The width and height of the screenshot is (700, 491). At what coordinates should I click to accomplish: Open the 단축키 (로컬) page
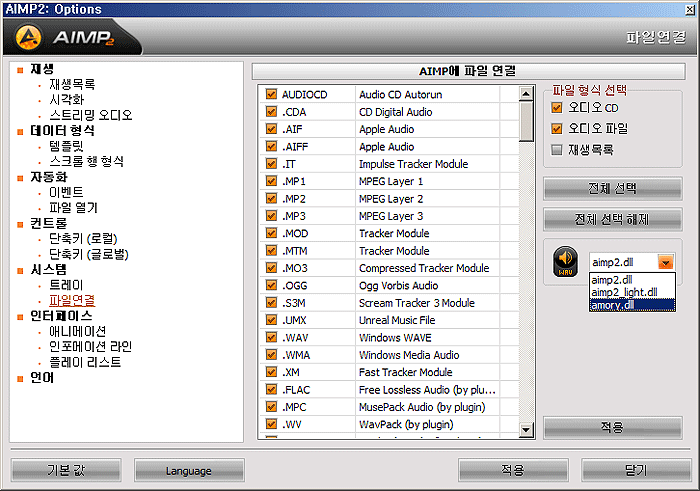(x=83, y=239)
